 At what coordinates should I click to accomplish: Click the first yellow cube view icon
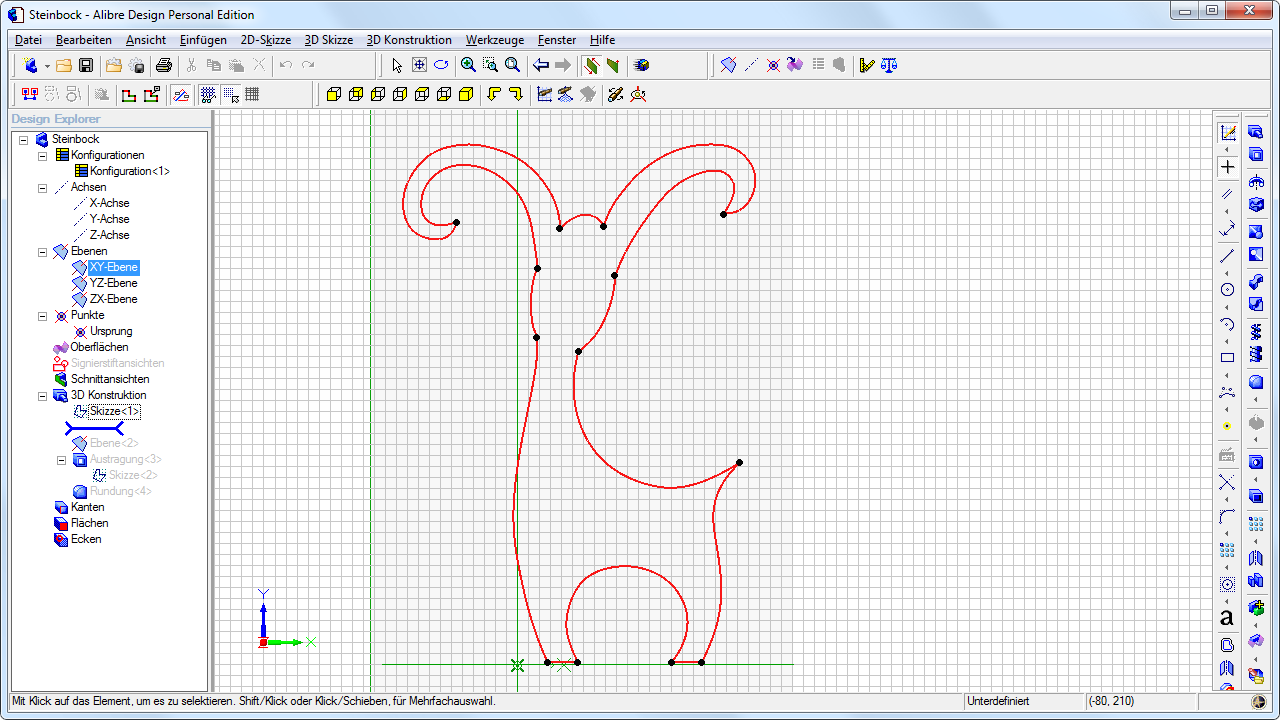[x=334, y=94]
